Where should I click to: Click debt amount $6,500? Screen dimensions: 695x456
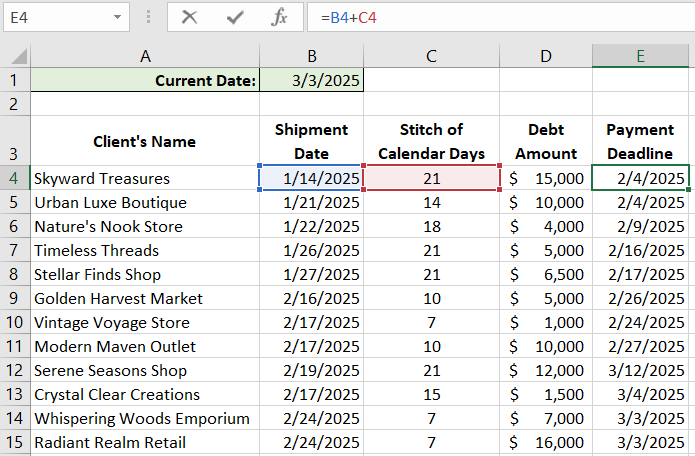click(x=546, y=274)
